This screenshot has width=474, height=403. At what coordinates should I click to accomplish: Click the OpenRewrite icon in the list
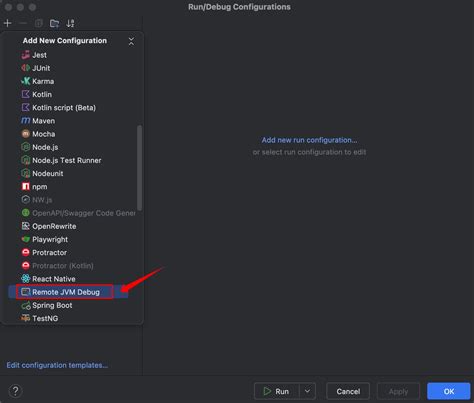[x=26, y=226]
